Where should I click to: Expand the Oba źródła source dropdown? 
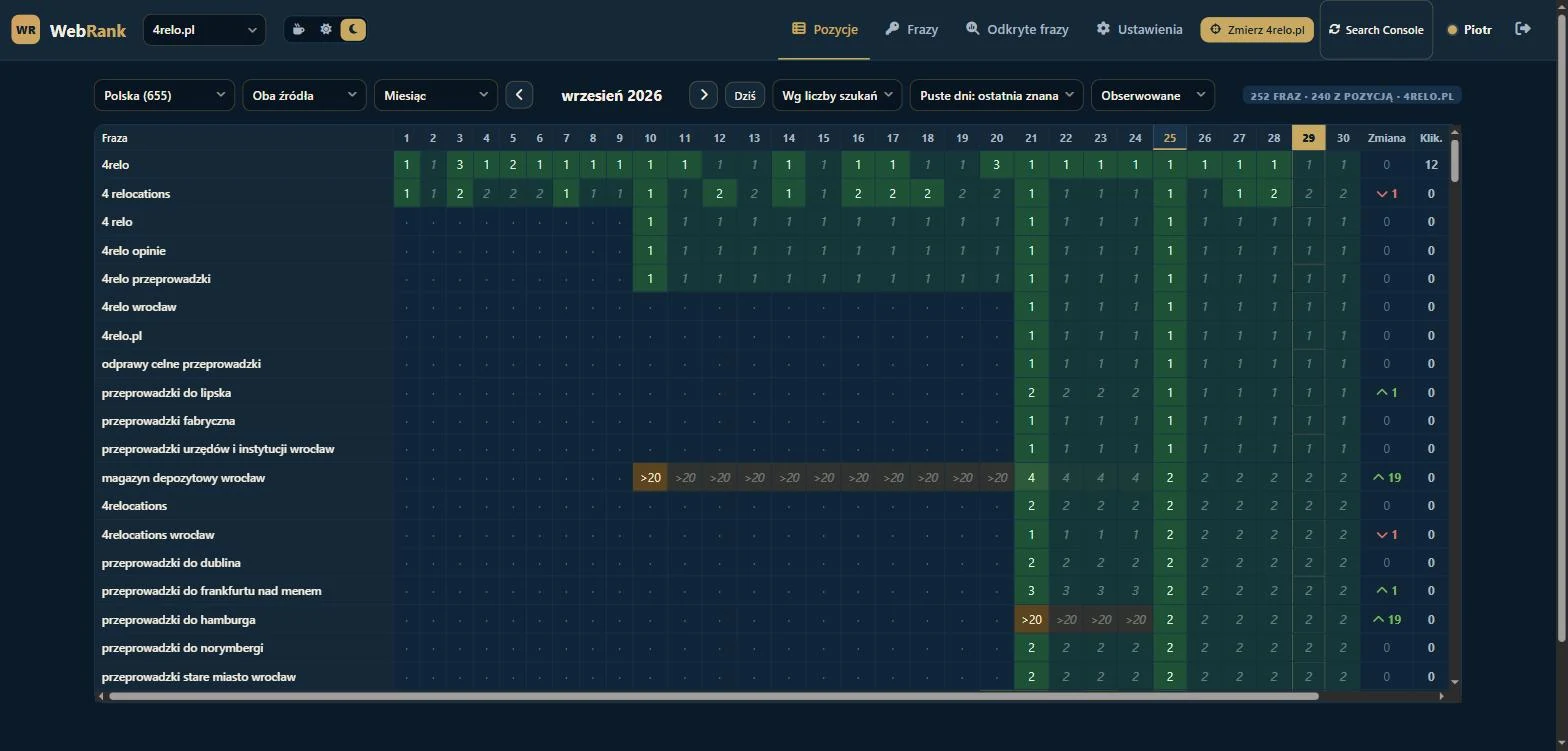point(304,95)
